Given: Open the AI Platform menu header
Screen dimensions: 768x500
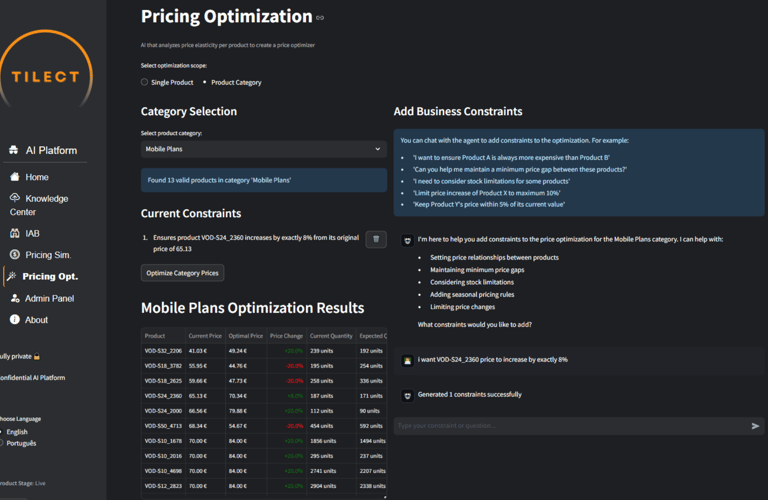Looking at the screenshot, I should tap(50, 150).
